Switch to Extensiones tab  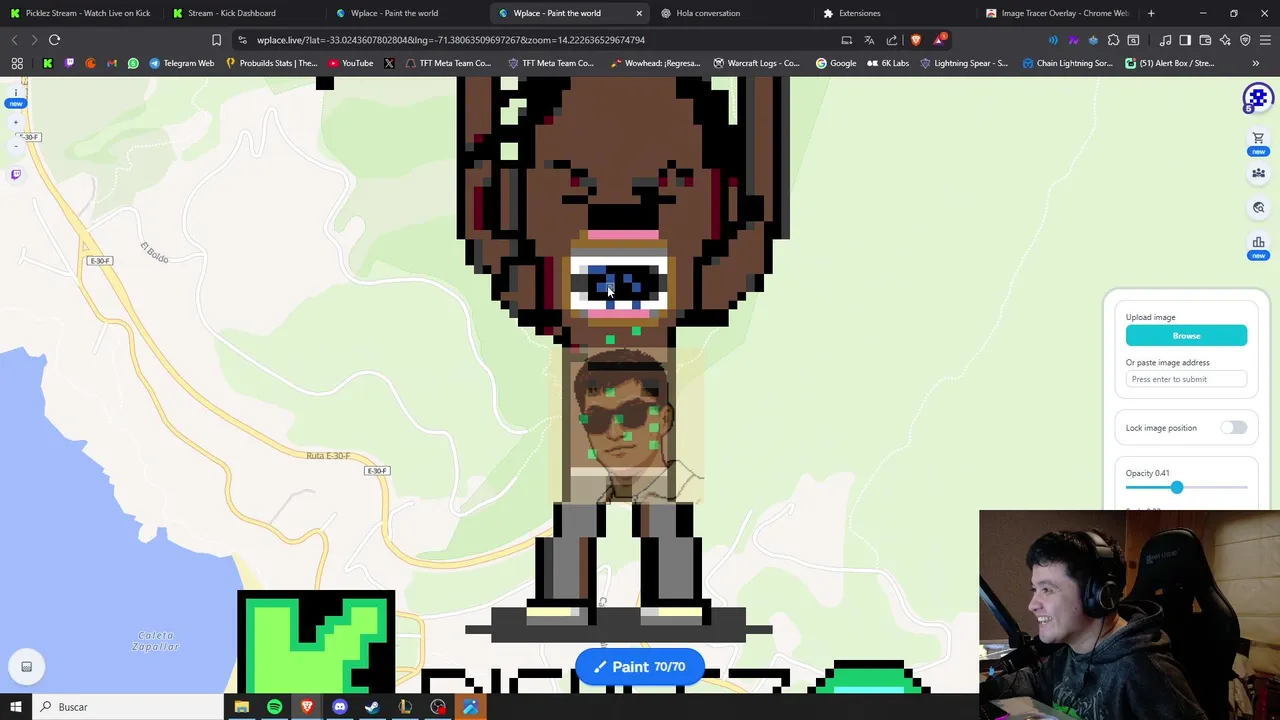coord(892,13)
